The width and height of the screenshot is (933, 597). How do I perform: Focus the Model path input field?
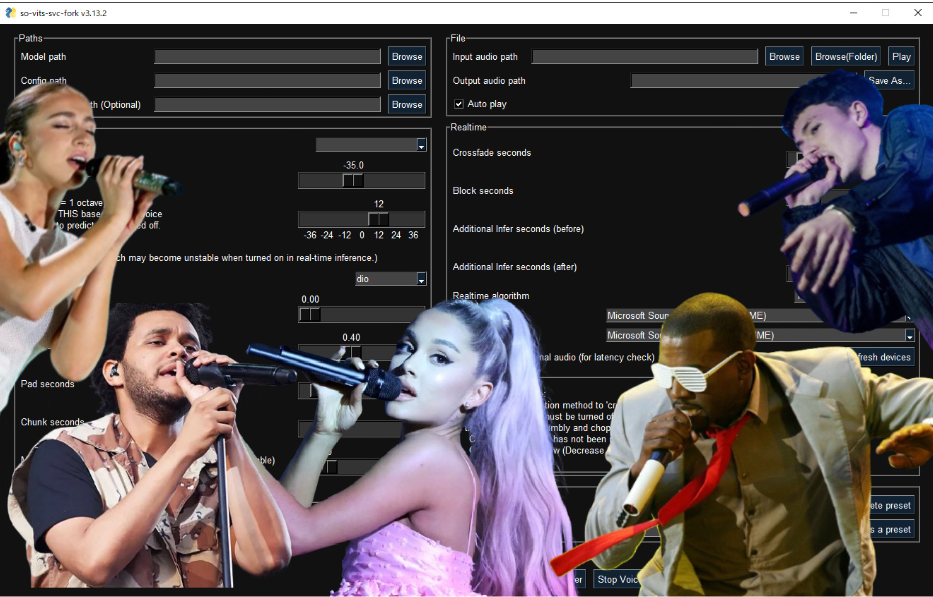[267, 57]
